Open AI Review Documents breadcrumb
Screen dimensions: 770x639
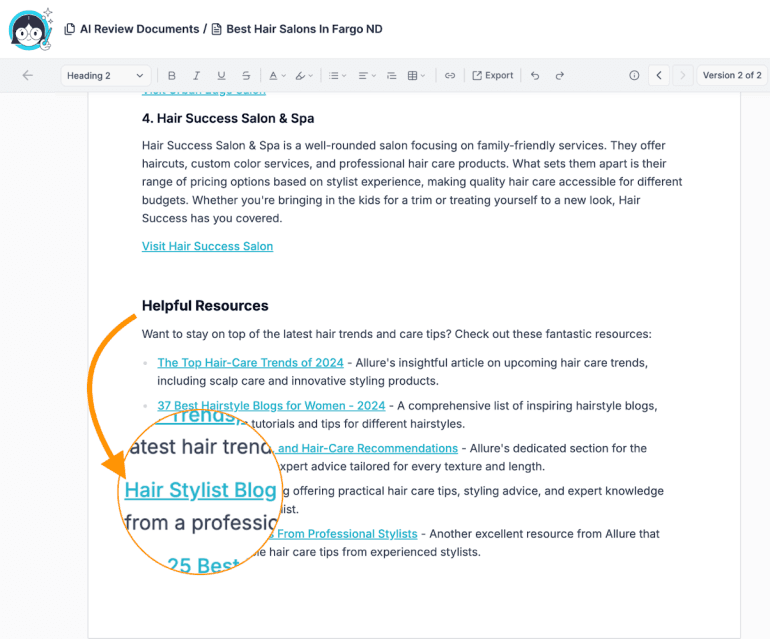click(138, 29)
